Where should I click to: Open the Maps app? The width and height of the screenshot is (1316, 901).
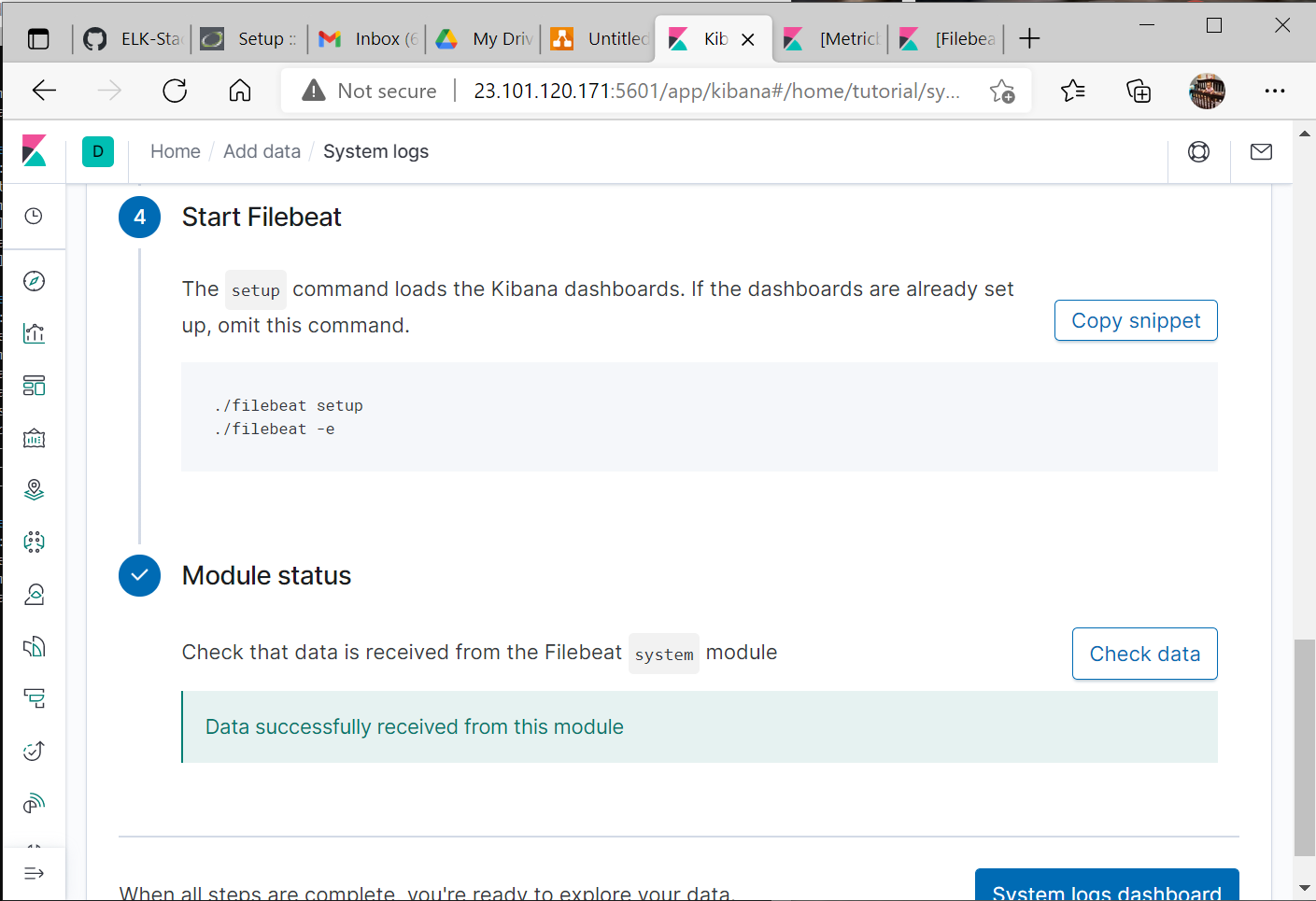34,490
